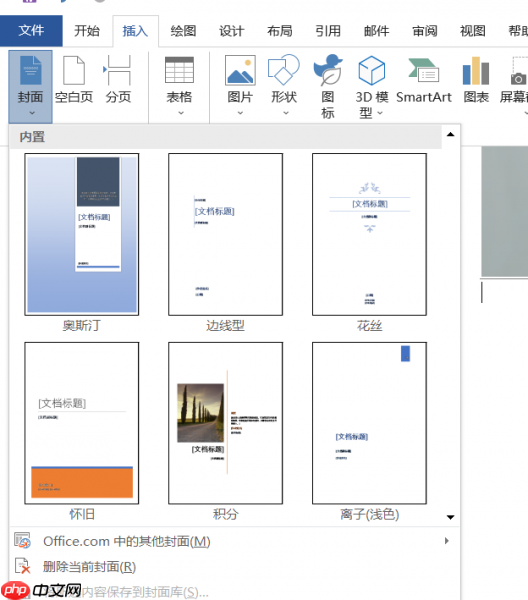Open the 邮件 tab
Viewport: 528px width, 600px height.
[x=376, y=31]
